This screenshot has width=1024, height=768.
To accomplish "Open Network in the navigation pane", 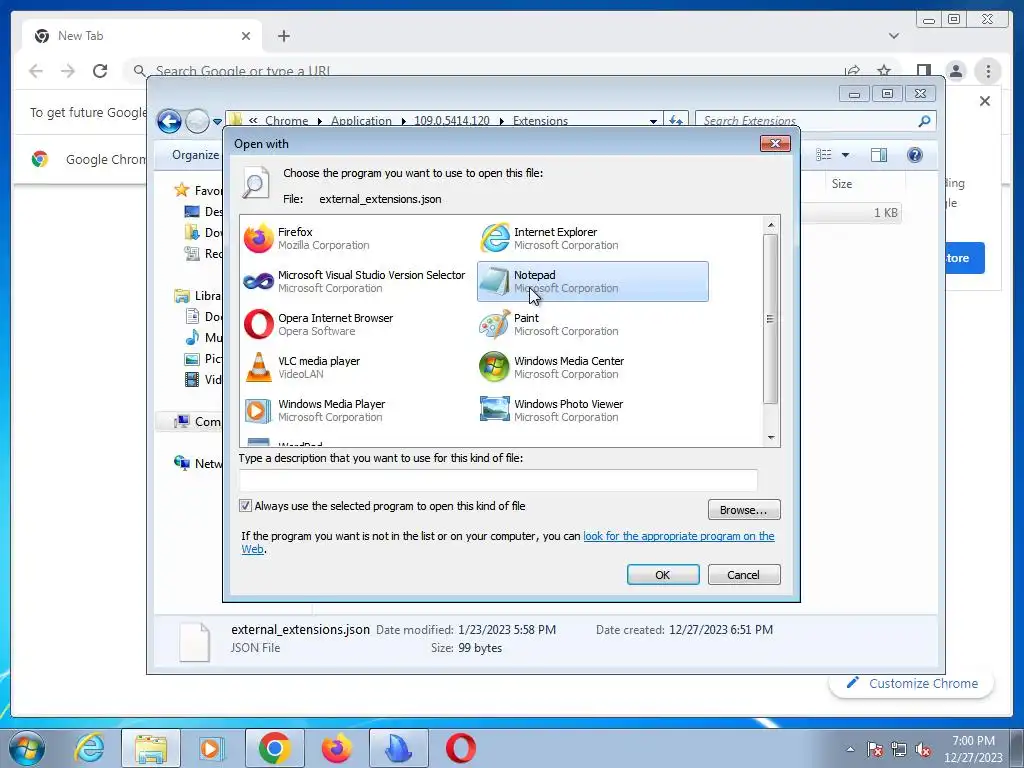I will pyautogui.click(x=197, y=464).
